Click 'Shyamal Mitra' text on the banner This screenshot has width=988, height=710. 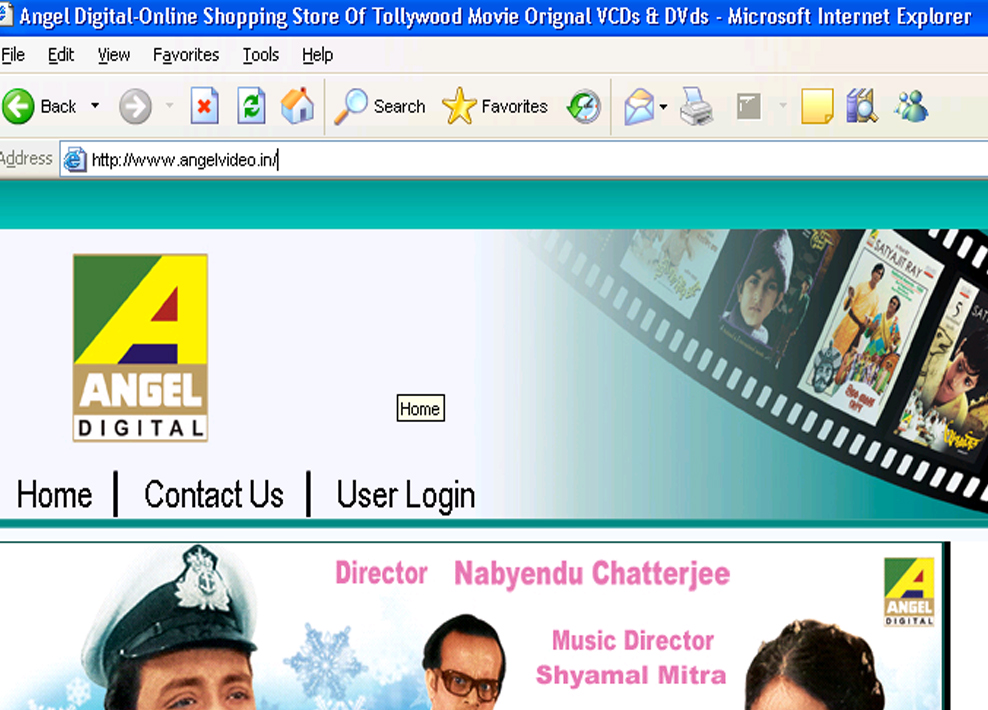click(x=631, y=675)
